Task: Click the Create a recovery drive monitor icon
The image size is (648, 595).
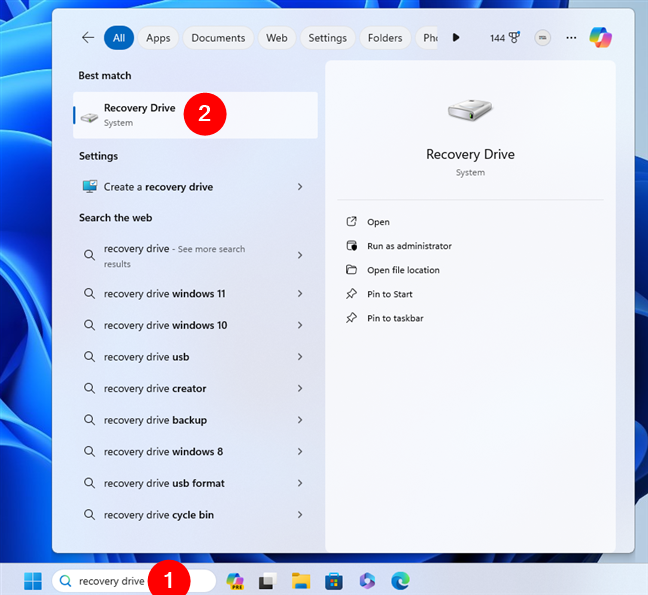Action: pyautogui.click(x=90, y=186)
